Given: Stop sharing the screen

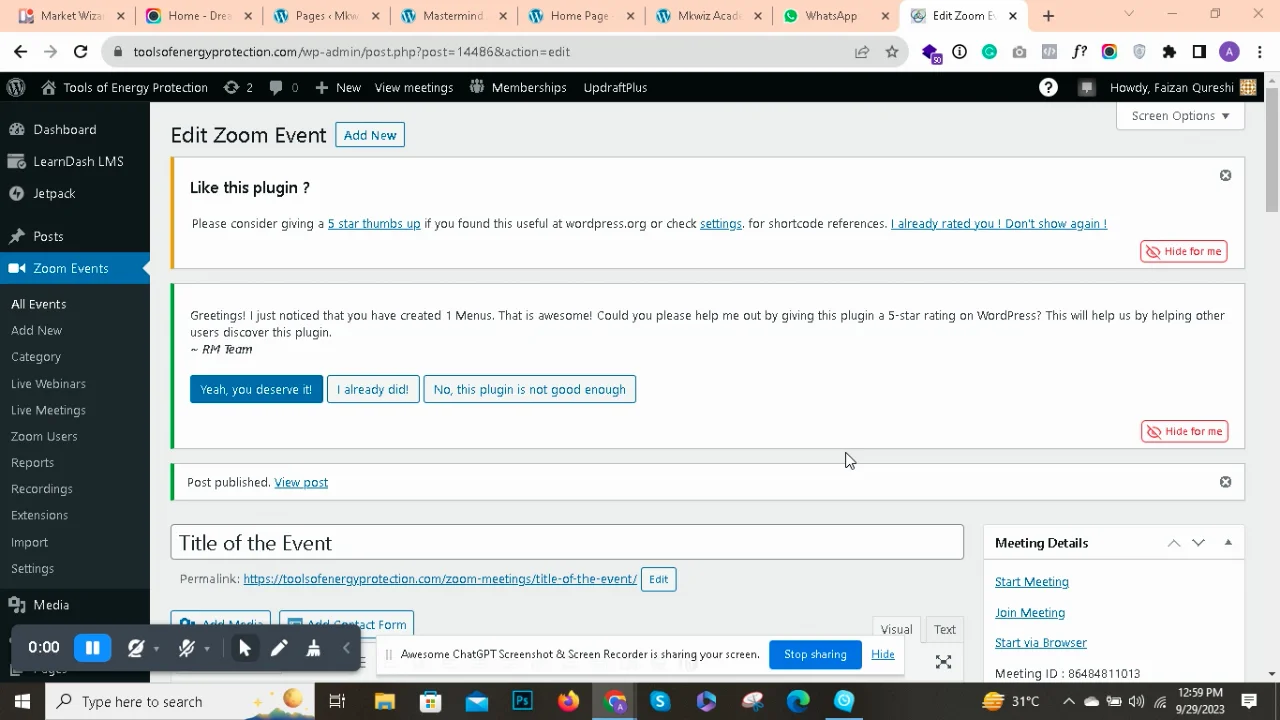Looking at the screenshot, I should tap(815, 654).
